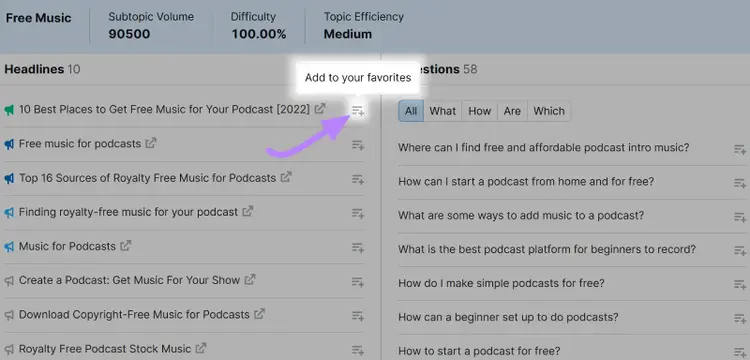Add 'Top 16 Sources of Royalty Free Music' to favorites
This screenshot has height=360, width=750.
pos(358,179)
